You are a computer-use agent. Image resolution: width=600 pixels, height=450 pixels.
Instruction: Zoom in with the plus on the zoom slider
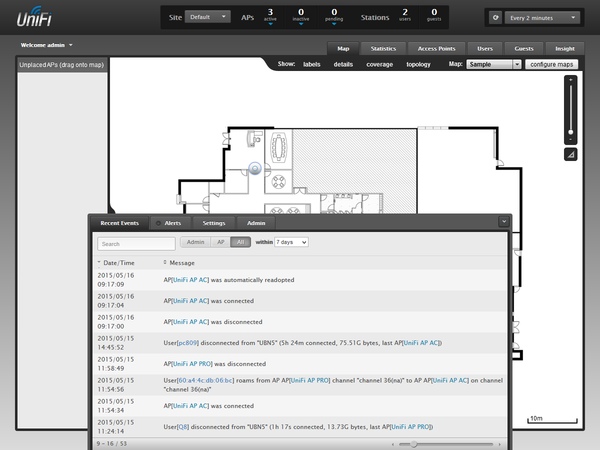[x=571, y=80]
